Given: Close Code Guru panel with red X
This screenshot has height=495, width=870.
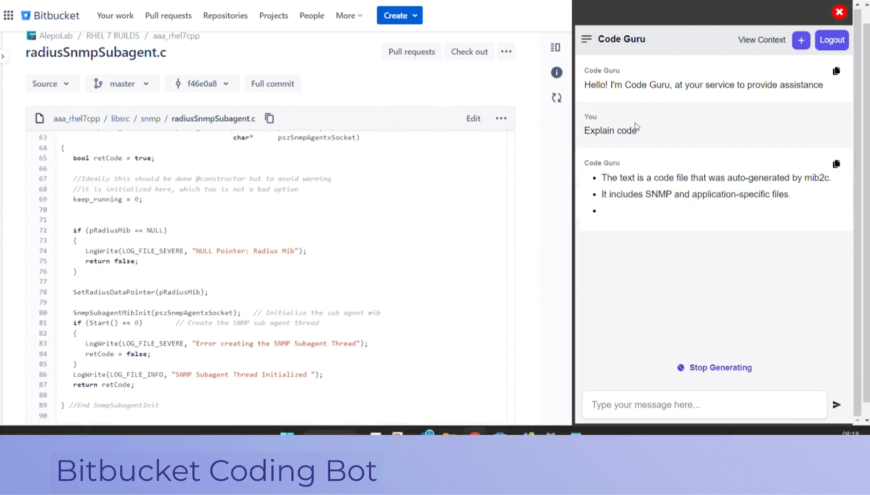Looking at the screenshot, I should click(839, 12).
